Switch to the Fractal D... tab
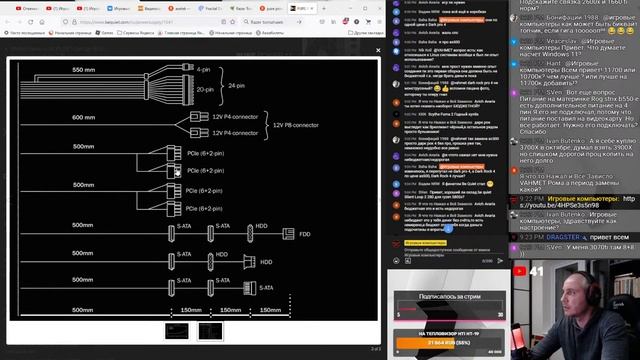Screen dimensions: 640x360 tap(211, 9)
